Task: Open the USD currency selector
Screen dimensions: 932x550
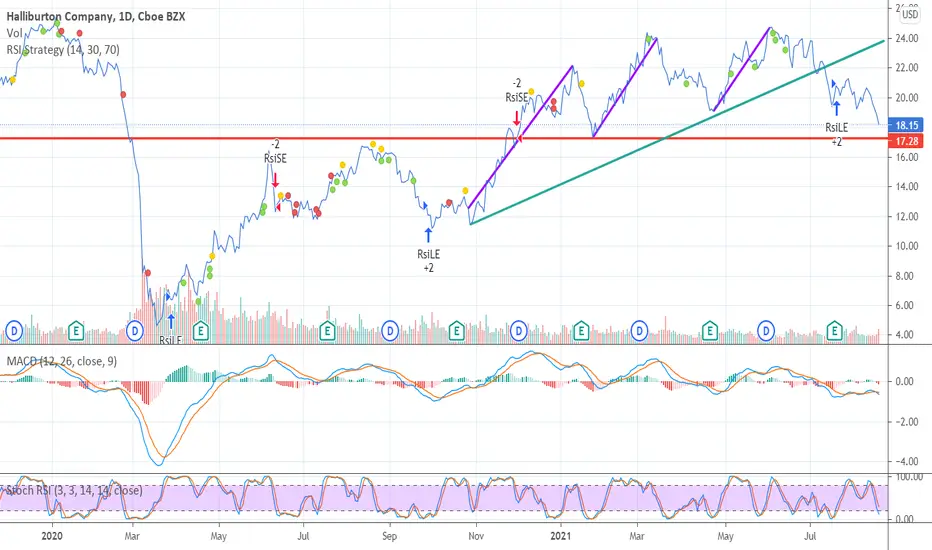Action: (909, 14)
